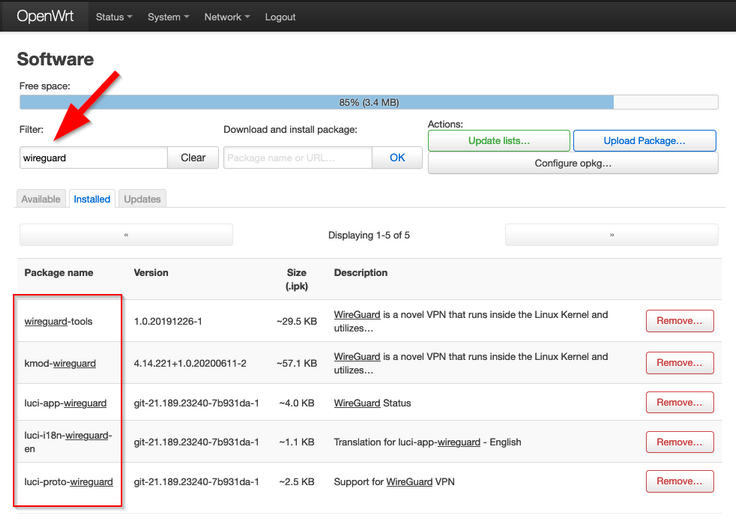This screenshot has height=522, width=736.
Task: Click the Filter text field
Action: tap(93, 158)
